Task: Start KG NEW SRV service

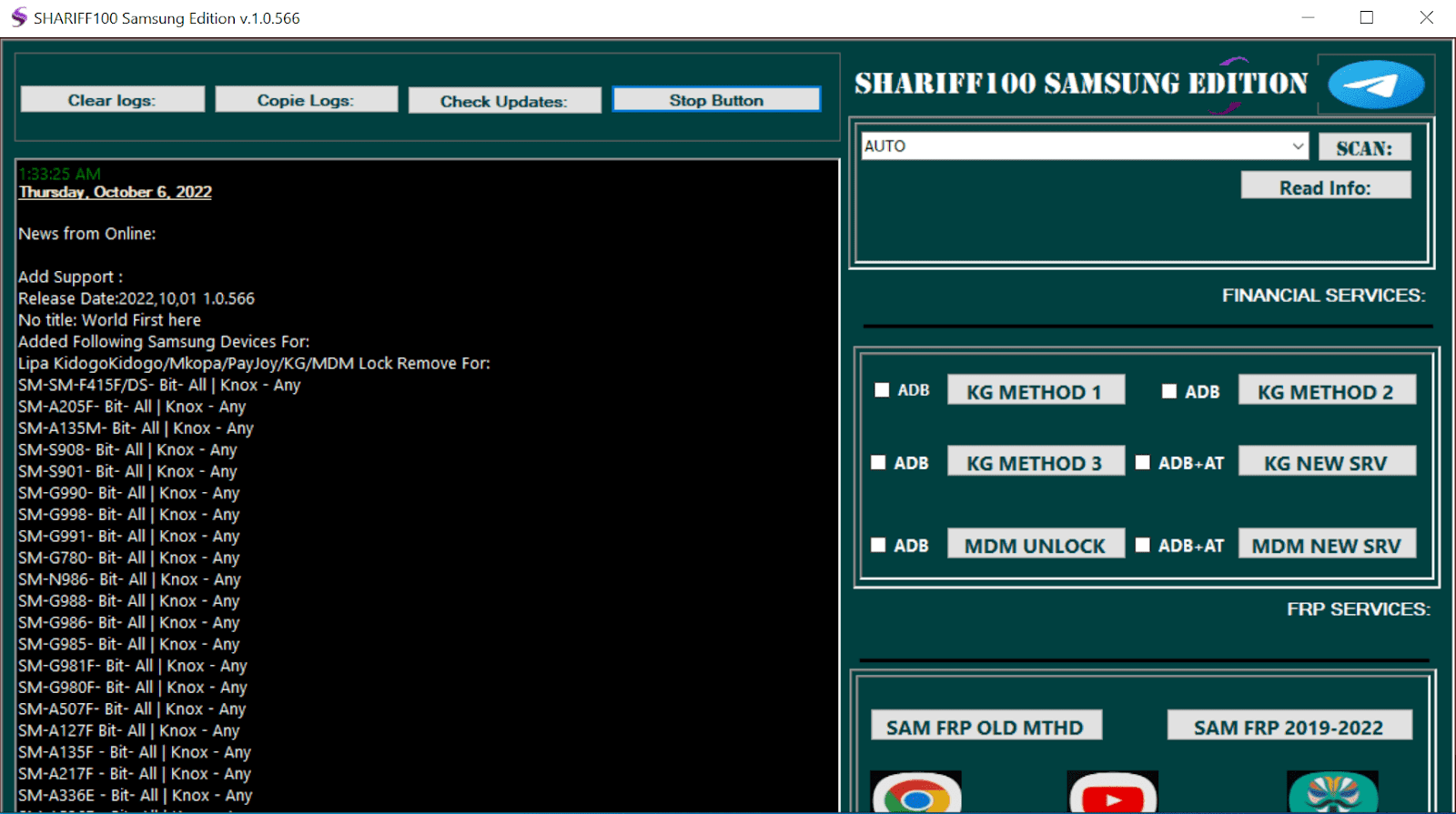Action: (x=1327, y=461)
